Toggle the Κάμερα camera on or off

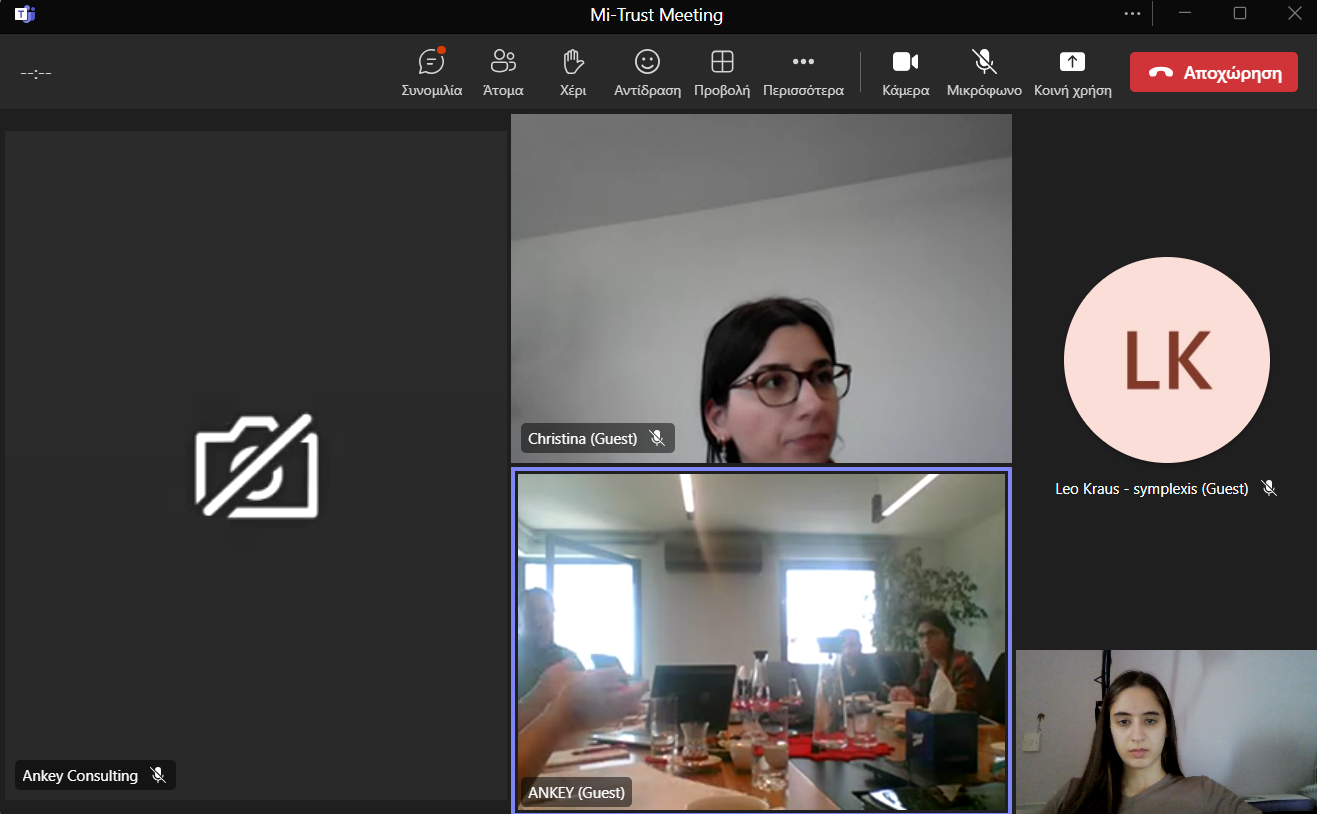point(905,63)
